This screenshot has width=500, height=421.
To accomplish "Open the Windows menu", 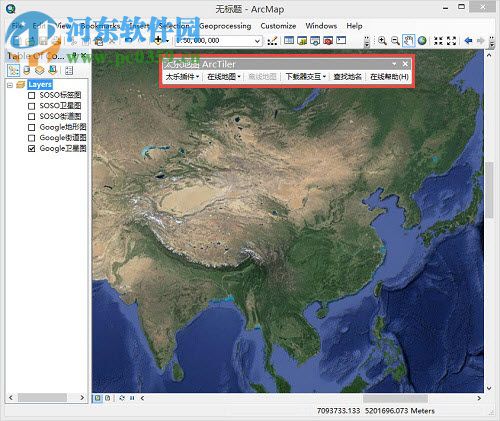I will pyautogui.click(x=321, y=26).
